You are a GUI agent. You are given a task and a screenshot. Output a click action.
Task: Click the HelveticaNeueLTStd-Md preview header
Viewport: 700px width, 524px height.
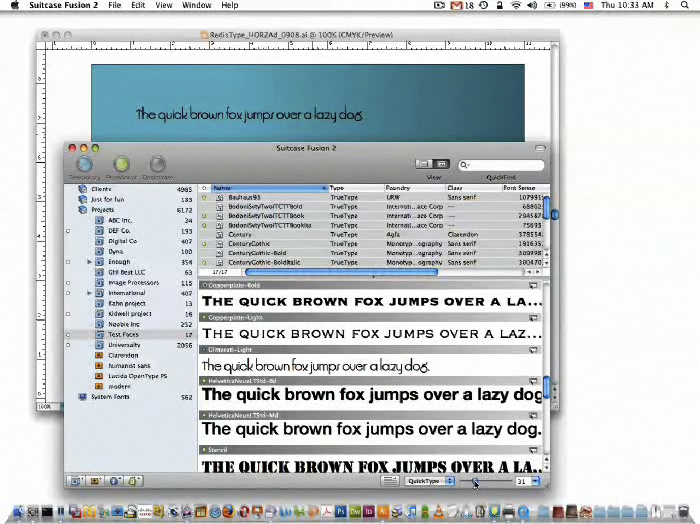(x=371, y=416)
